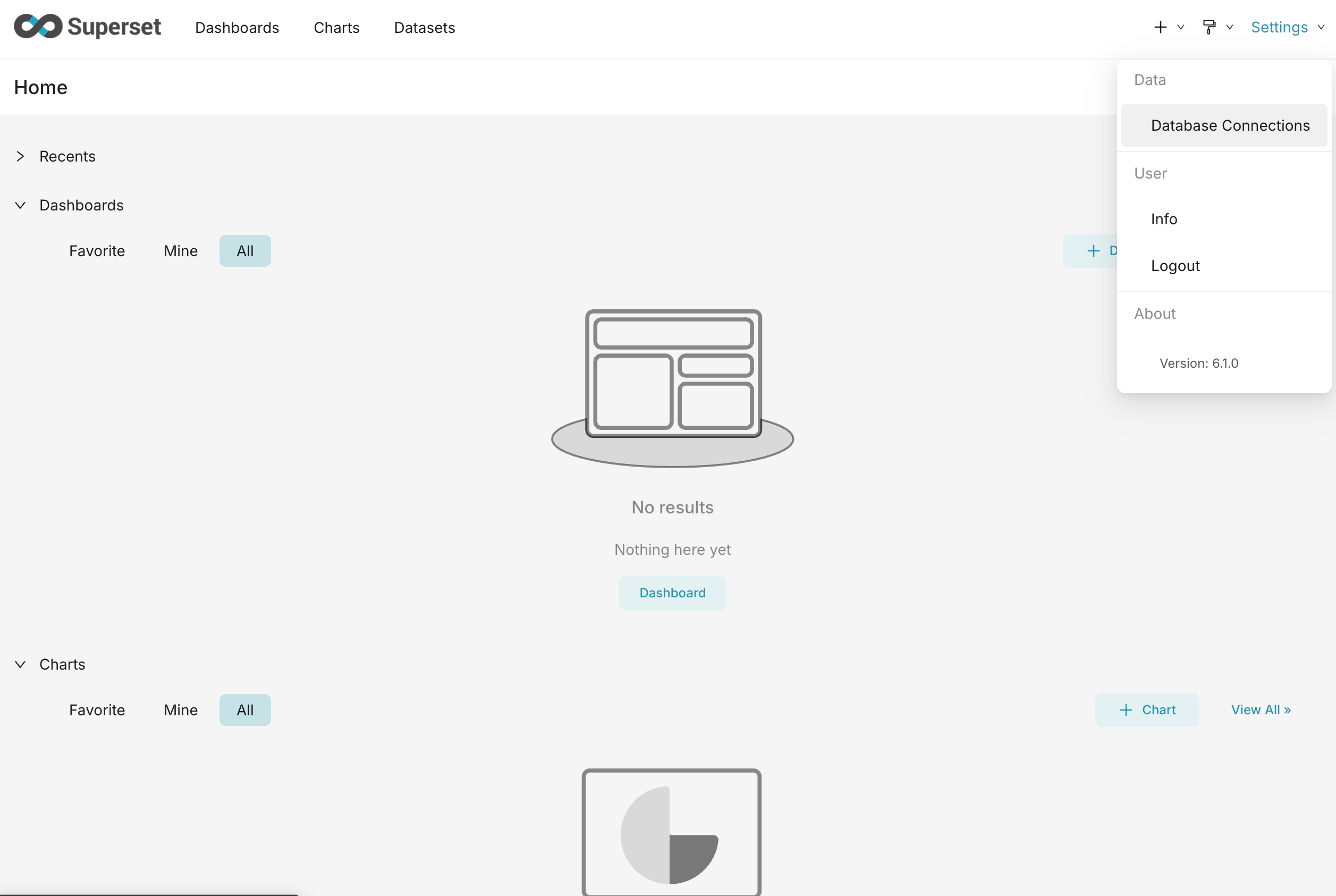Open the theme paint roller menu
Viewport: 1336px width, 896px height.
click(1208, 28)
